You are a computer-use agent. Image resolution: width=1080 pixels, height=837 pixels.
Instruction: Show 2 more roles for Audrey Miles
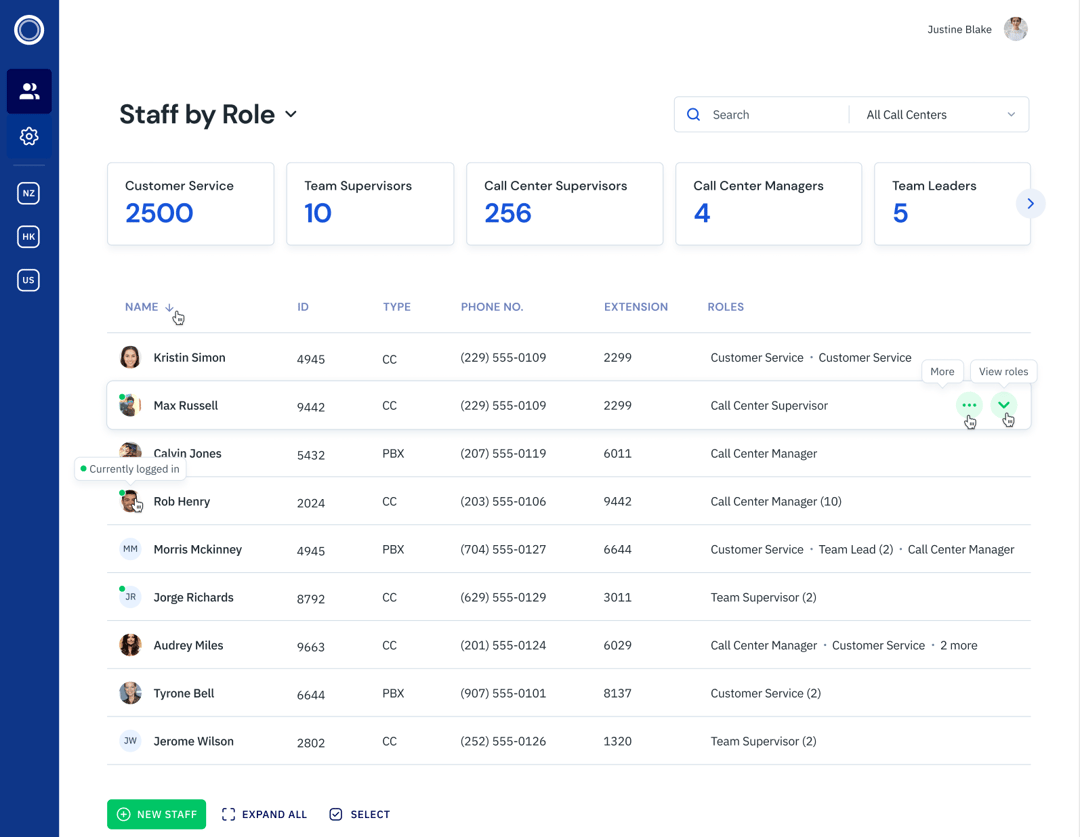[x=957, y=645]
